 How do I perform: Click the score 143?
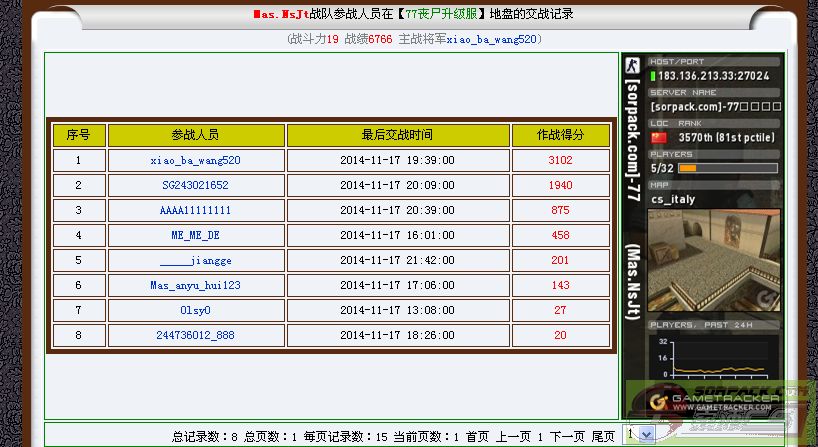pos(560,285)
